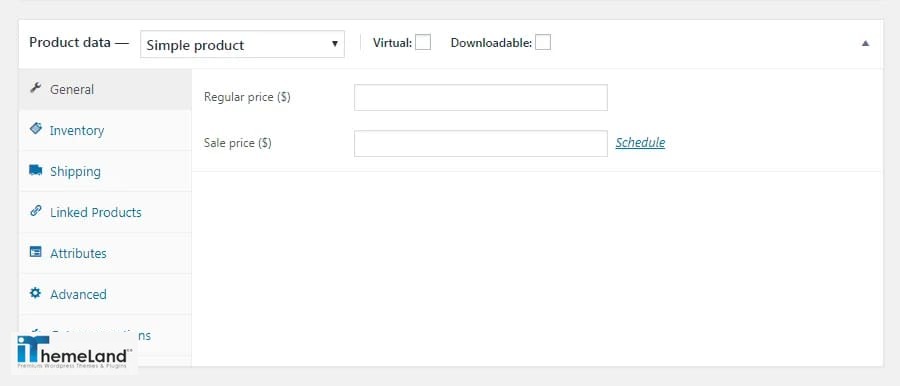Enable the Virtual checkbox

(x=423, y=43)
